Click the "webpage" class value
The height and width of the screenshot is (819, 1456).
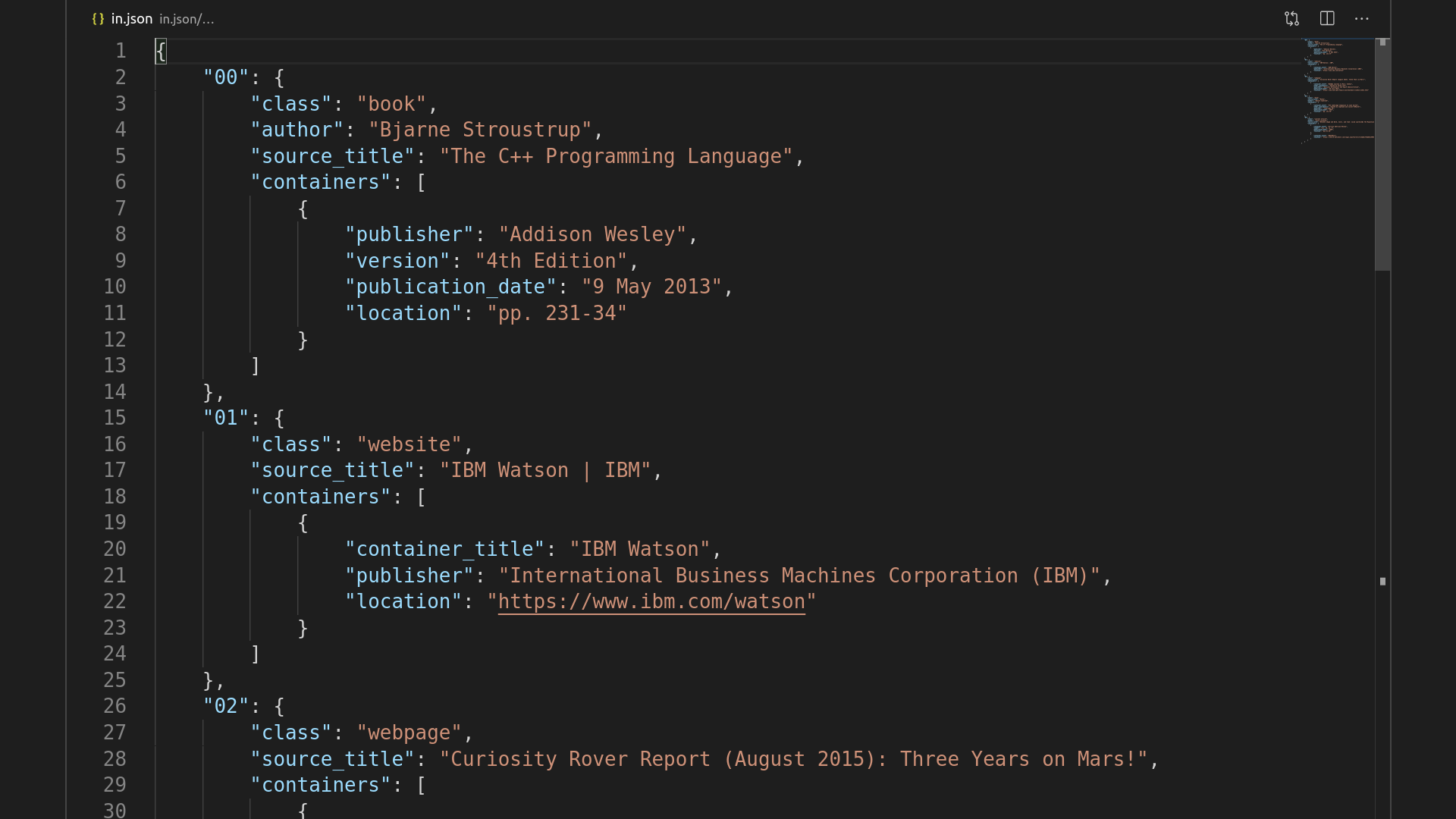(x=409, y=733)
